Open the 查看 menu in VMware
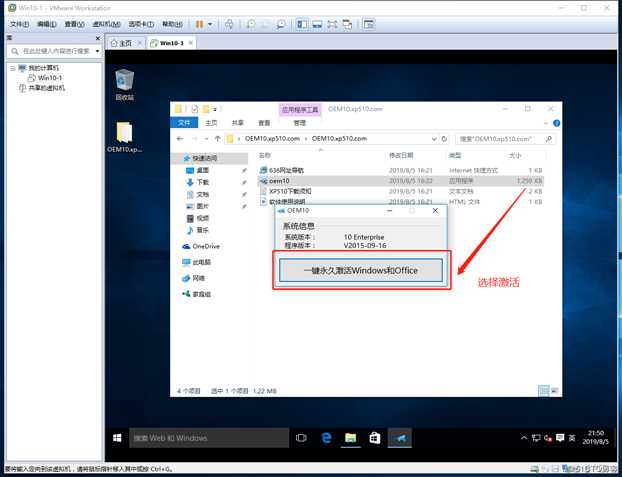Screen dimensions: 622x477 [x=75, y=25]
